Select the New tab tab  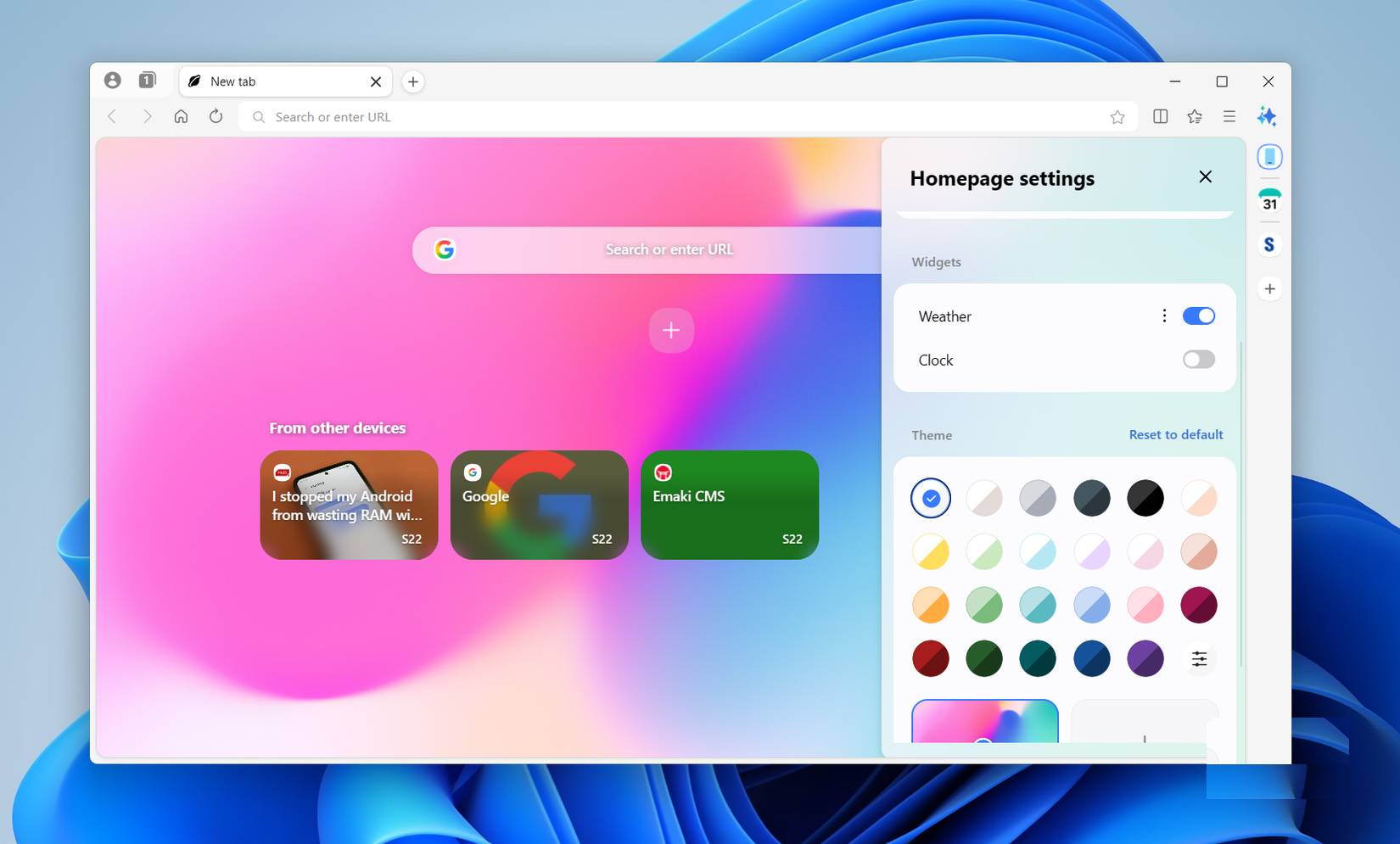coord(286,81)
